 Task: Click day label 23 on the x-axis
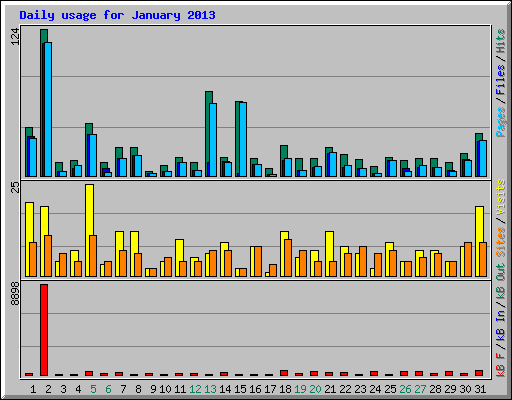360,389
